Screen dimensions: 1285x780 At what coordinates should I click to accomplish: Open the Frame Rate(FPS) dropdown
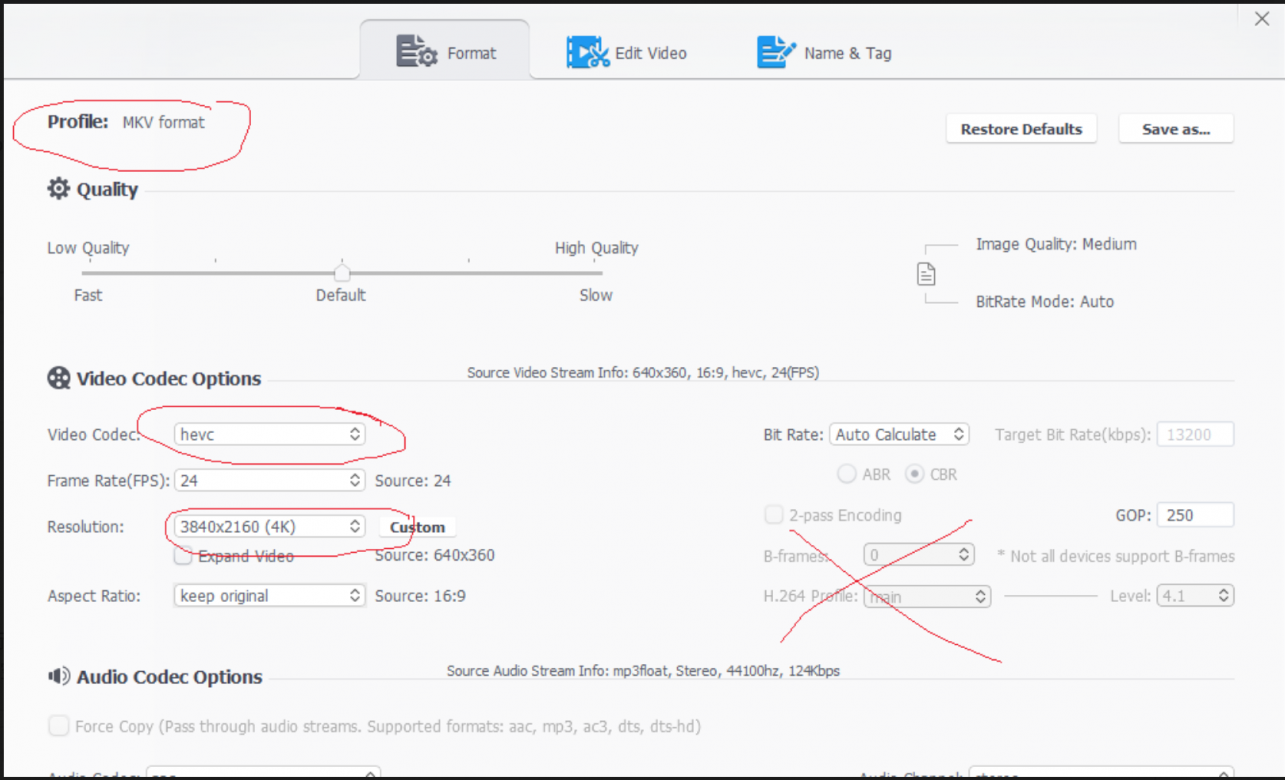(x=270, y=480)
